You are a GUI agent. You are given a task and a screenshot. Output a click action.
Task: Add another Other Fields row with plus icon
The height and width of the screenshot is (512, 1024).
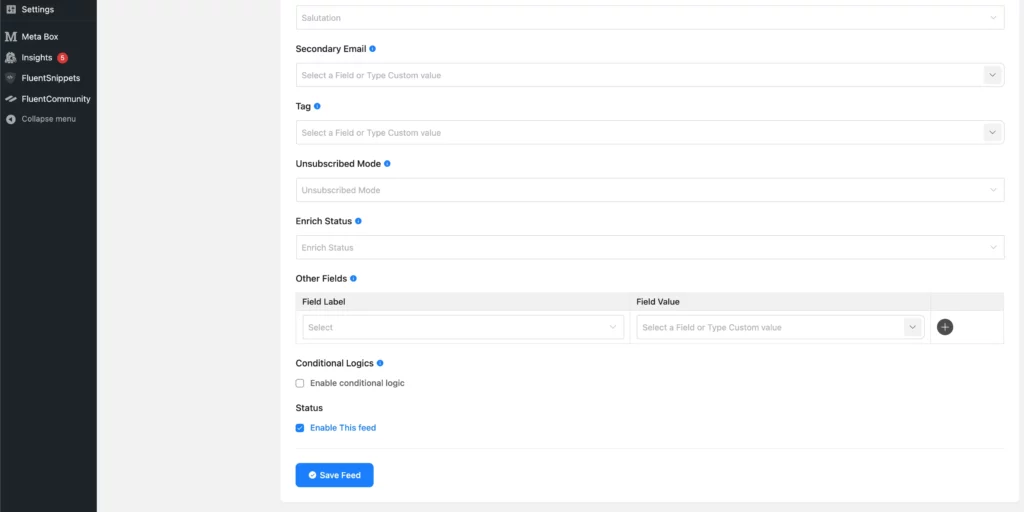(945, 327)
